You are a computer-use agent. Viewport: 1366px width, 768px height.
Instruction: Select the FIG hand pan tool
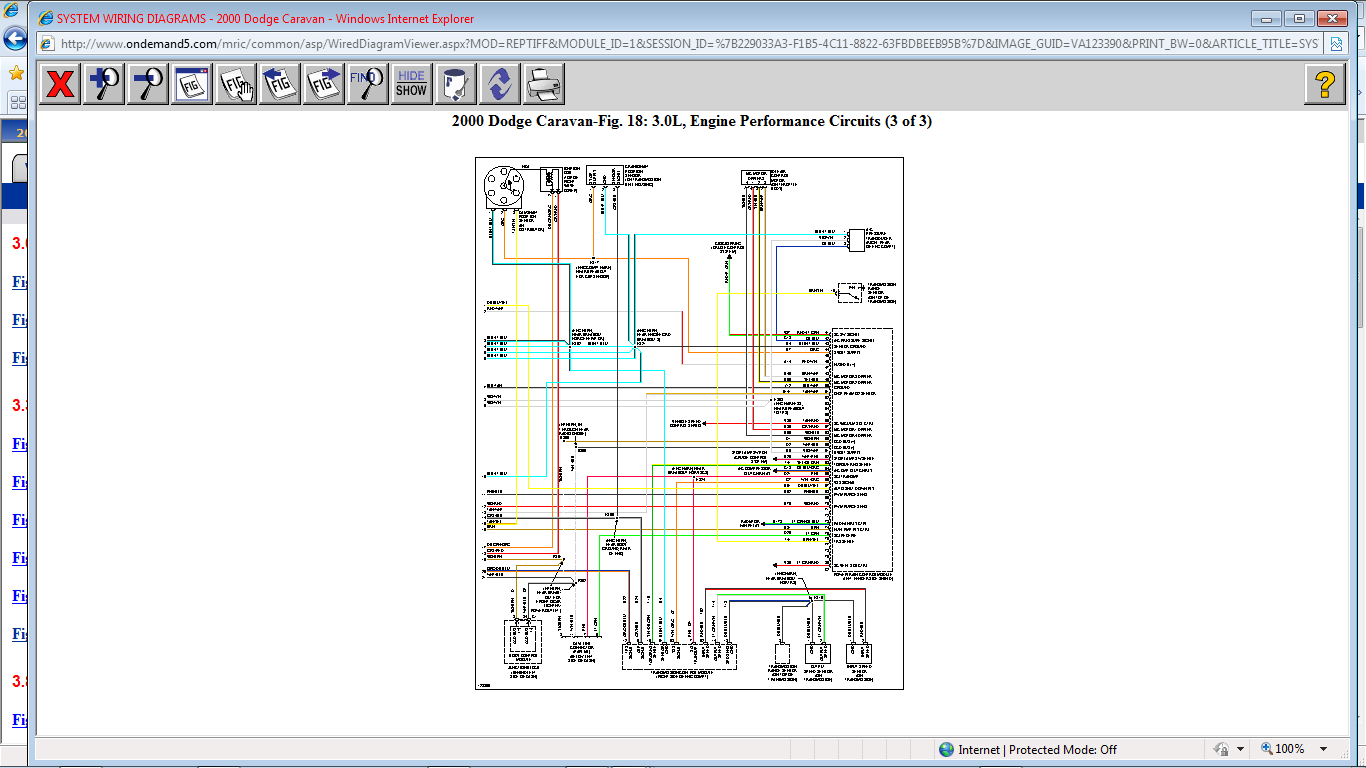click(236, 84)
